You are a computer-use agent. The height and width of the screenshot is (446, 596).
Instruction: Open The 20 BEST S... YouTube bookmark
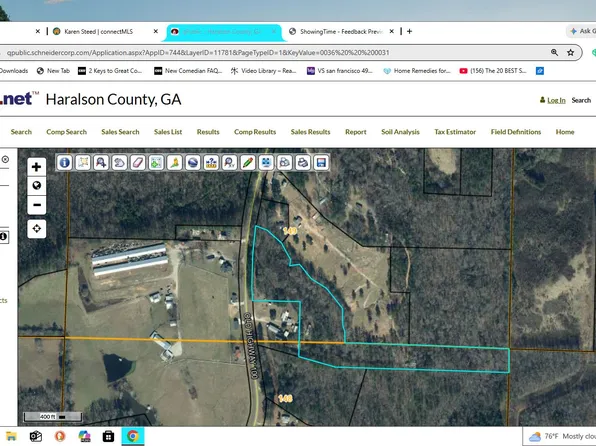(x=493, y=71)
